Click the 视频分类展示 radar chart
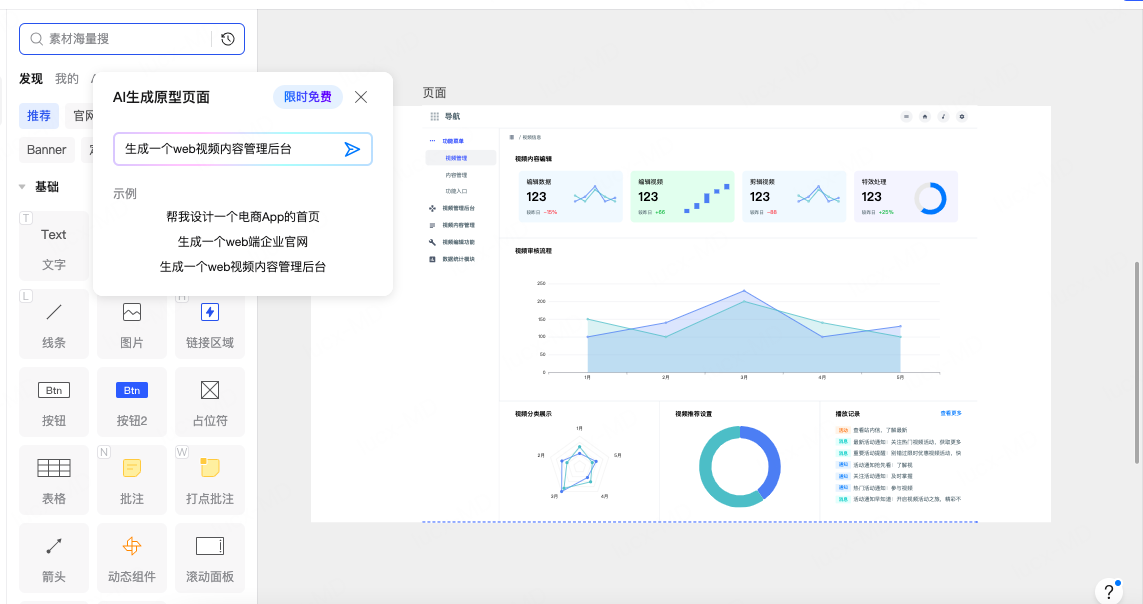 580,464
